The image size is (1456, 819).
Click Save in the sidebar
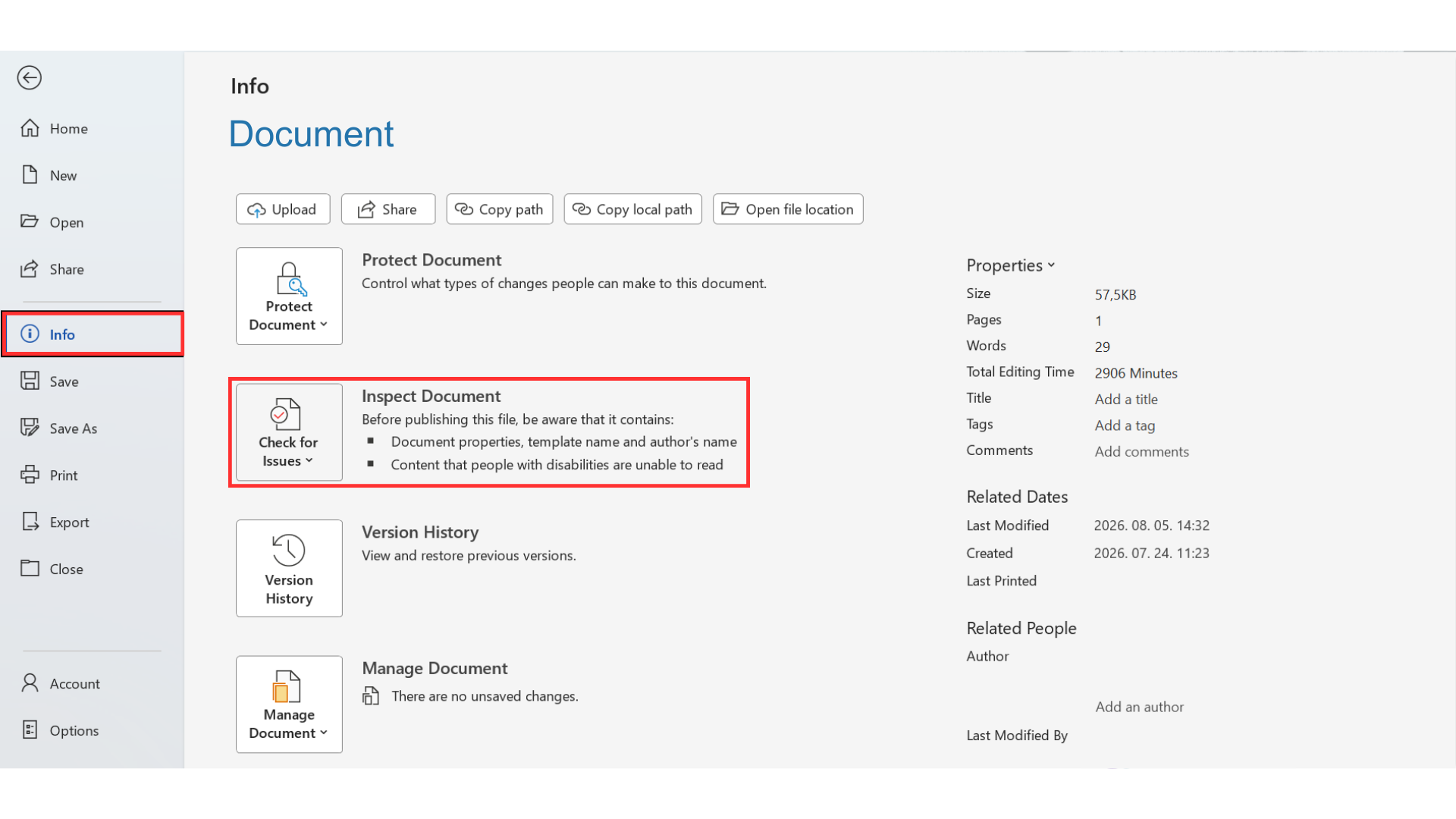[92, 381]
